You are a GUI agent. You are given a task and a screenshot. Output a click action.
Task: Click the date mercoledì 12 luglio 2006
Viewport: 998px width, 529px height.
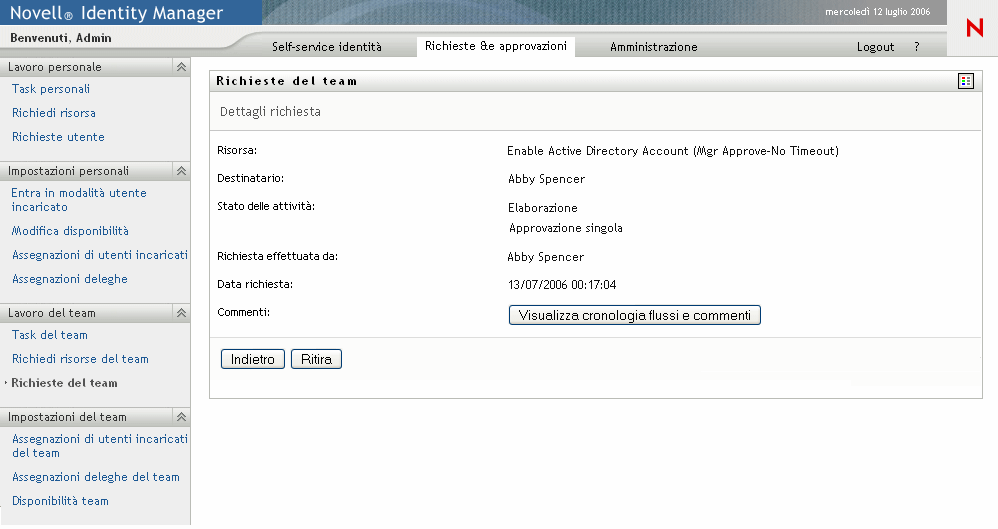tap(878, 11)
